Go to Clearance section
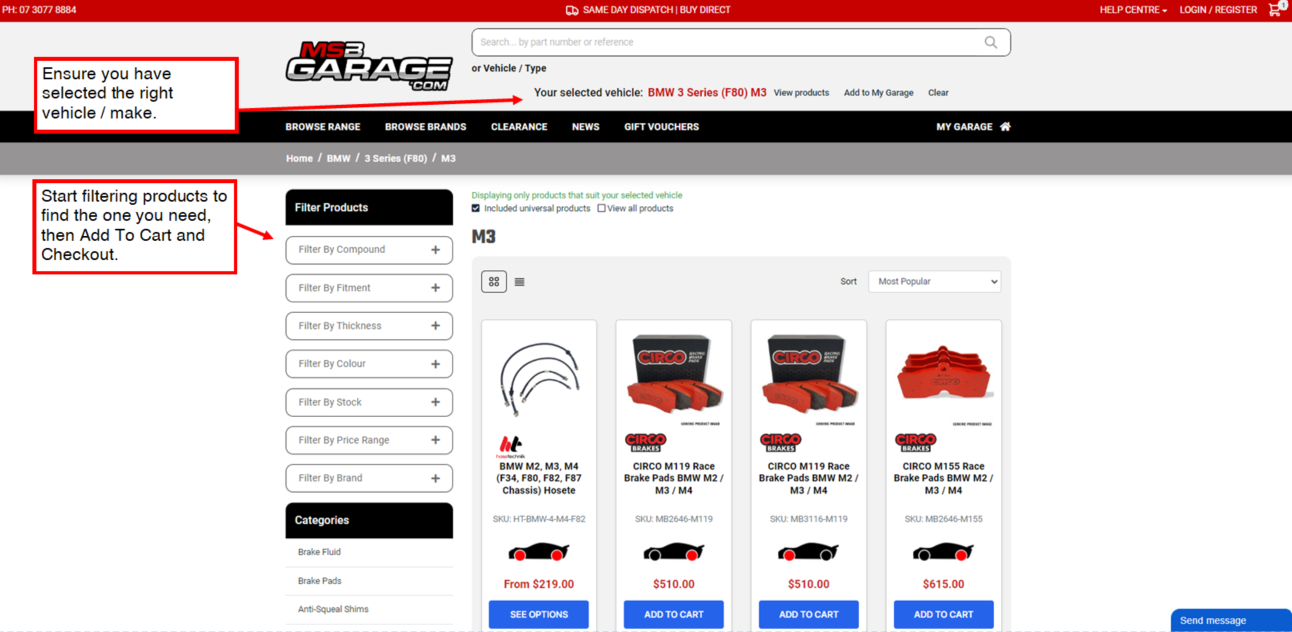The width and height of the screenshot is (1292, 632). [x=519, y=127]
